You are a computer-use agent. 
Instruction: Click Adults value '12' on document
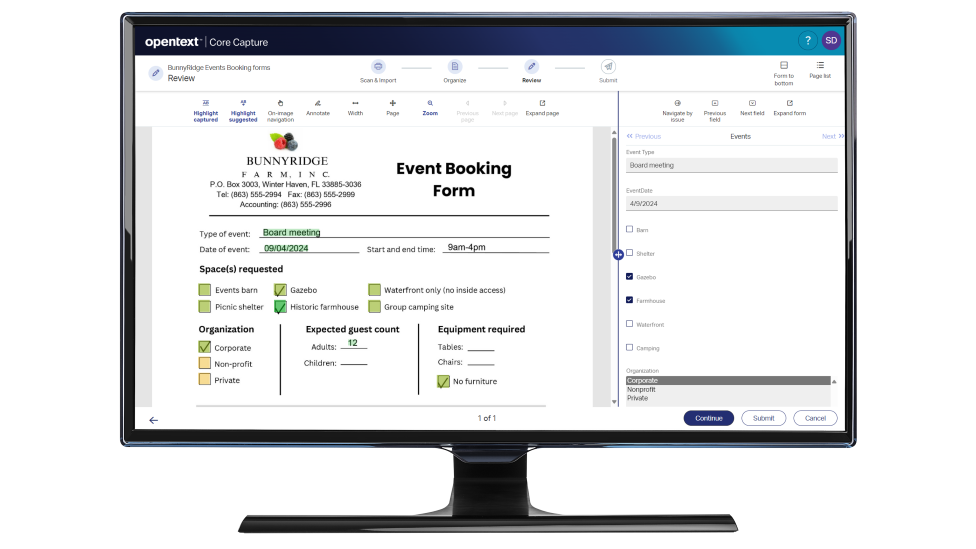coord(352,343)
